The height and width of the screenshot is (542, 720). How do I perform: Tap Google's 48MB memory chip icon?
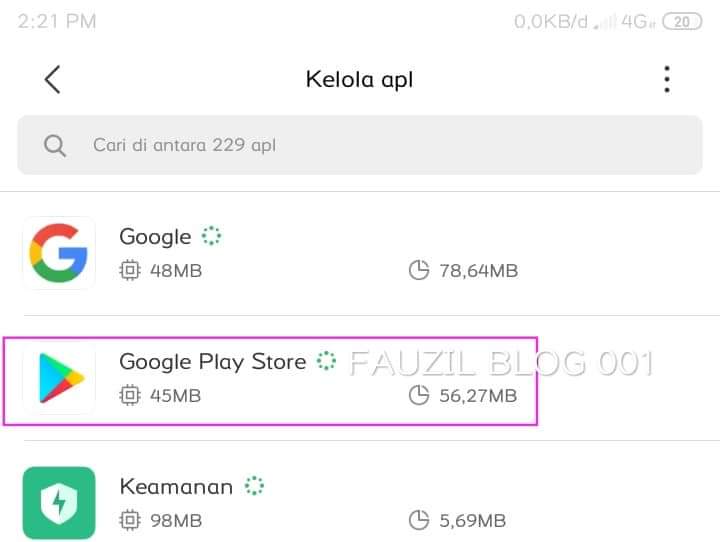pos(129,270)
